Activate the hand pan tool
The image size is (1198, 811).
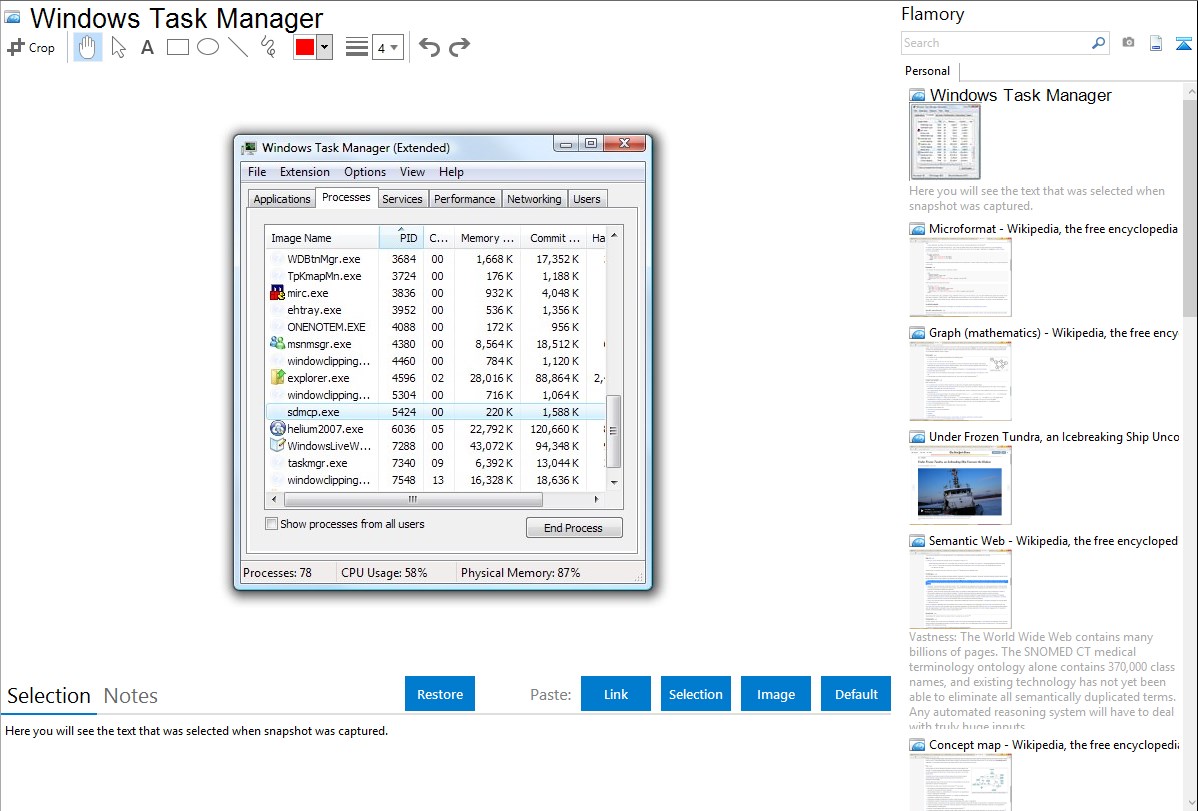coord(88,47)
